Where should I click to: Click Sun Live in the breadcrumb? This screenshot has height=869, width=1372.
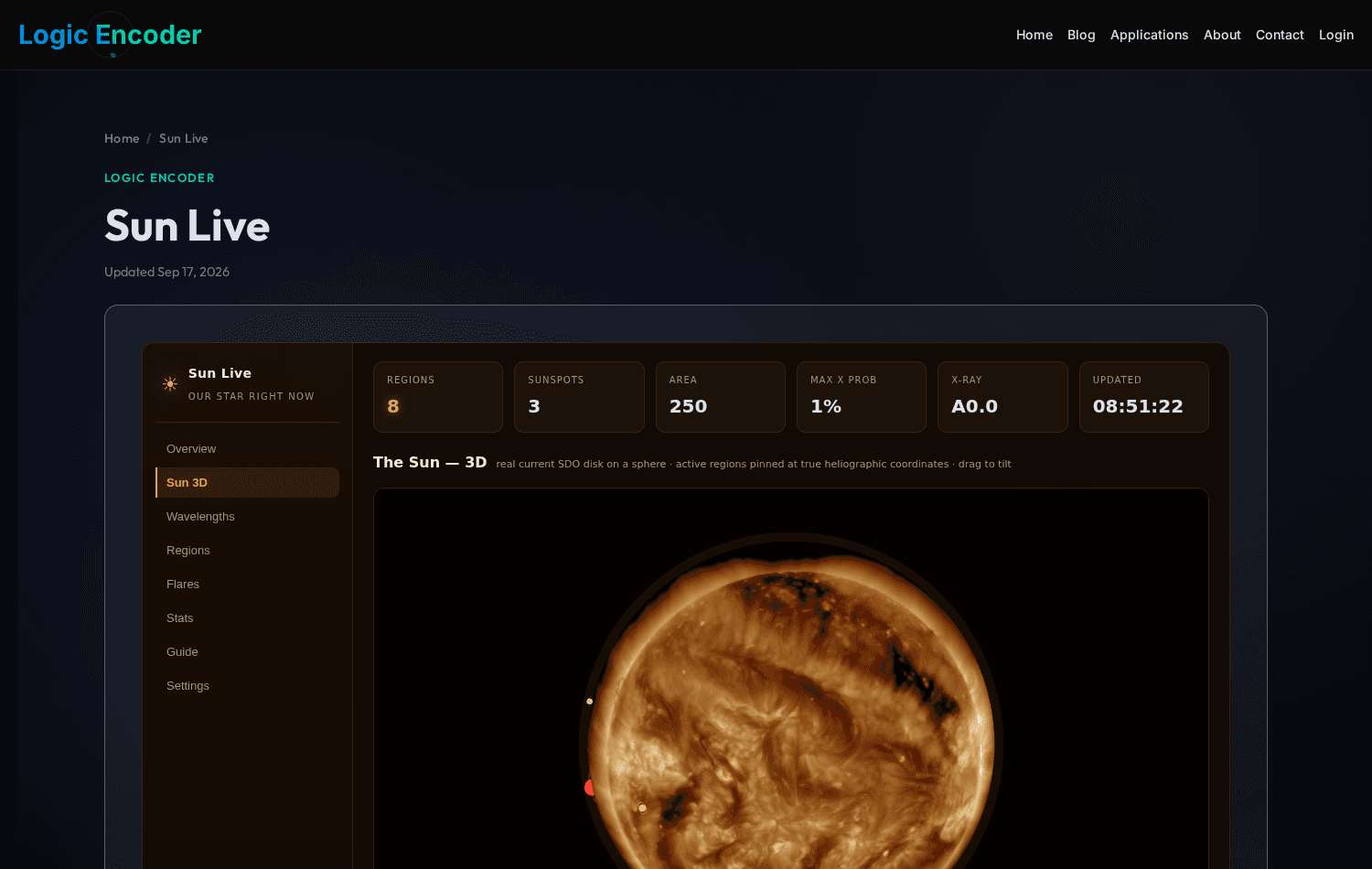[184, 138]
